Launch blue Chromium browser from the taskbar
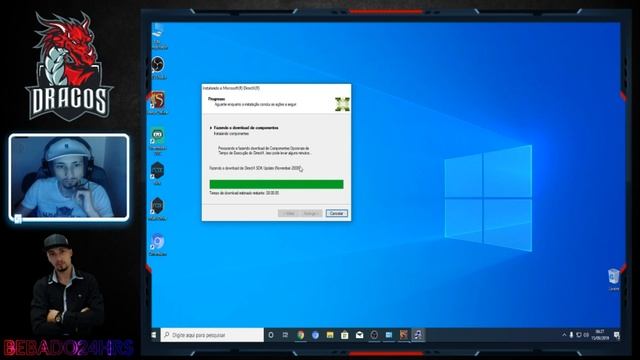This screenshot has width=640, height=360. click(316, 335)
